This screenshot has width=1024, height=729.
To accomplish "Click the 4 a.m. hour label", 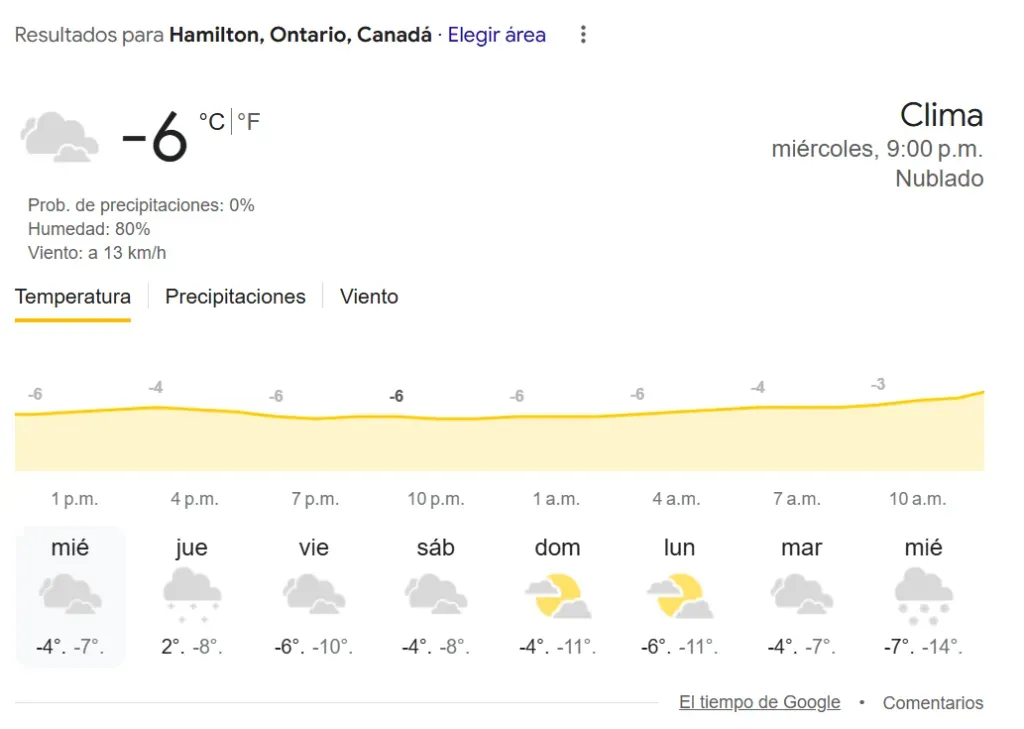I will [678, 499].
